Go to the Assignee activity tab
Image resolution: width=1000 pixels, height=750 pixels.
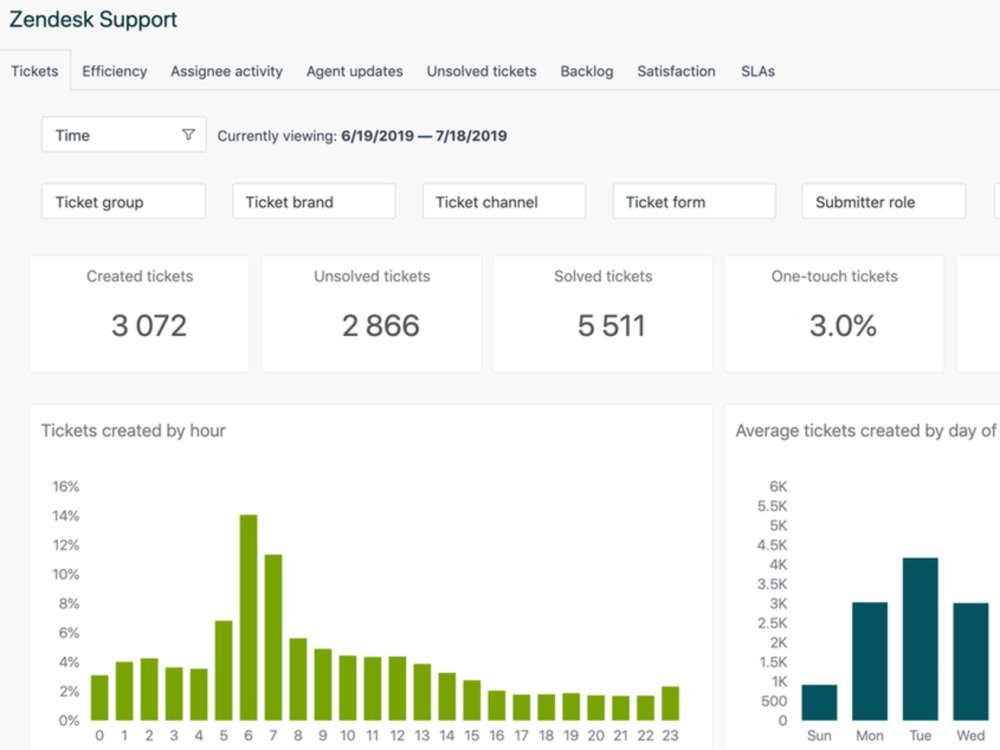[x=226, y=71]
